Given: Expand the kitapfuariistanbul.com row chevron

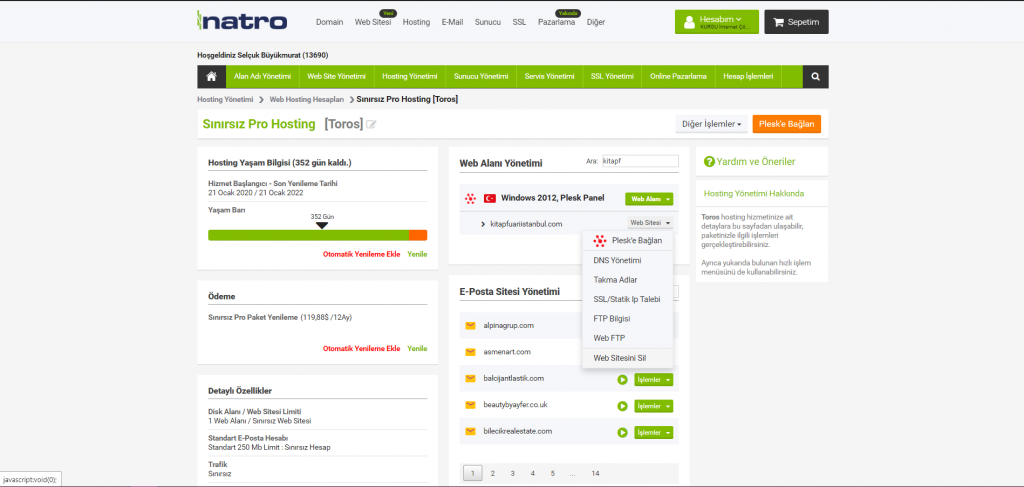Looking at the screenshot, I should 483,224.
